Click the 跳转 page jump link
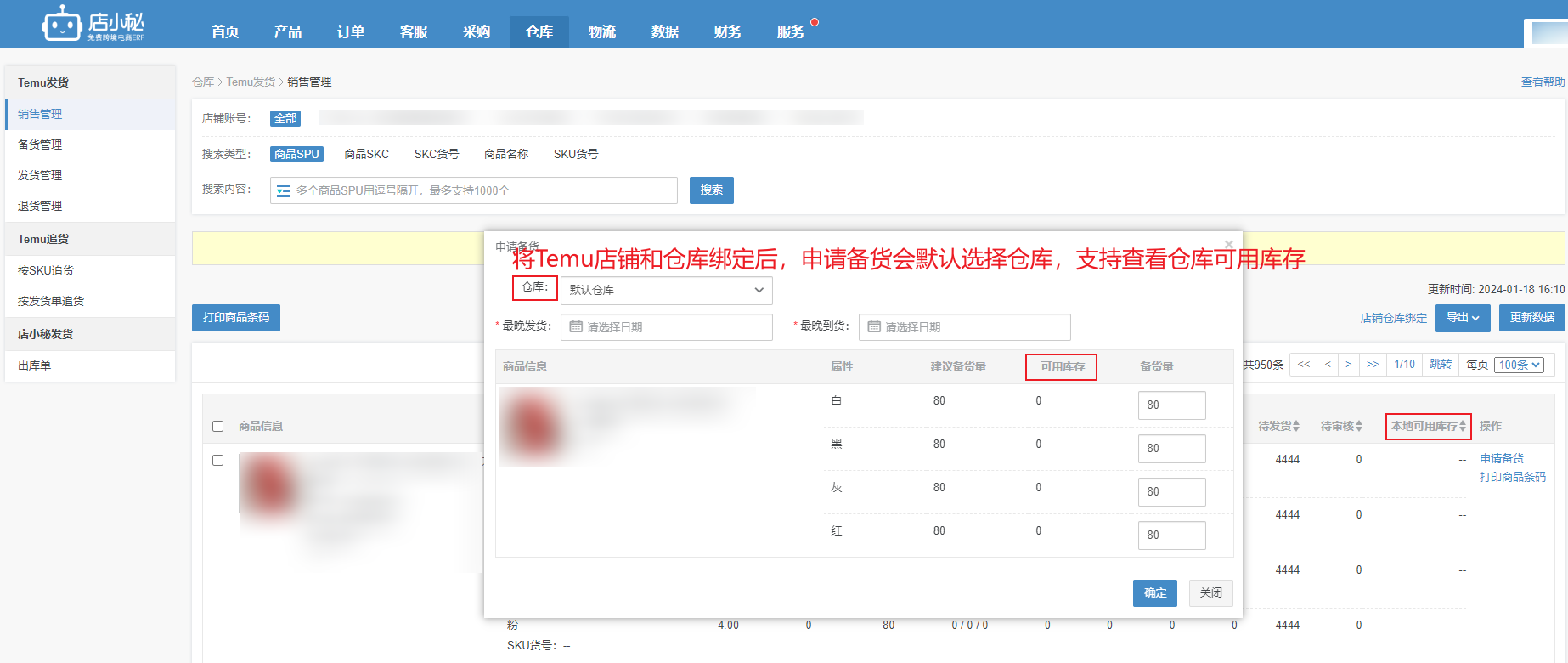Viewport: 1568px width, 663px height. click(1441, 364)
